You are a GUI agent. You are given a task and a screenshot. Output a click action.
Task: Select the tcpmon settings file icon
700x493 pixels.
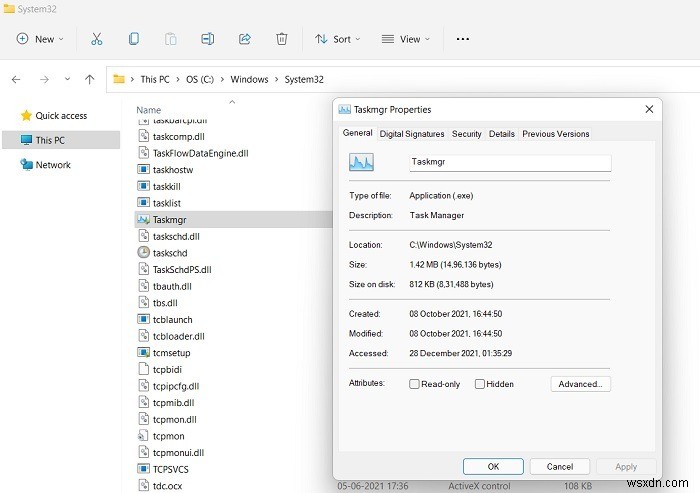point(143,436)
